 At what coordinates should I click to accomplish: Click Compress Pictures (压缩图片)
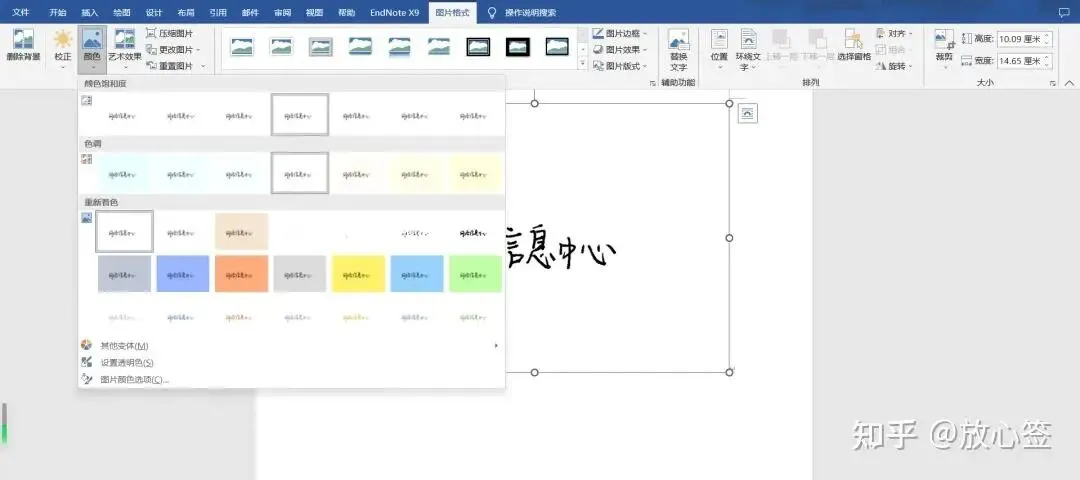[169, 33]
